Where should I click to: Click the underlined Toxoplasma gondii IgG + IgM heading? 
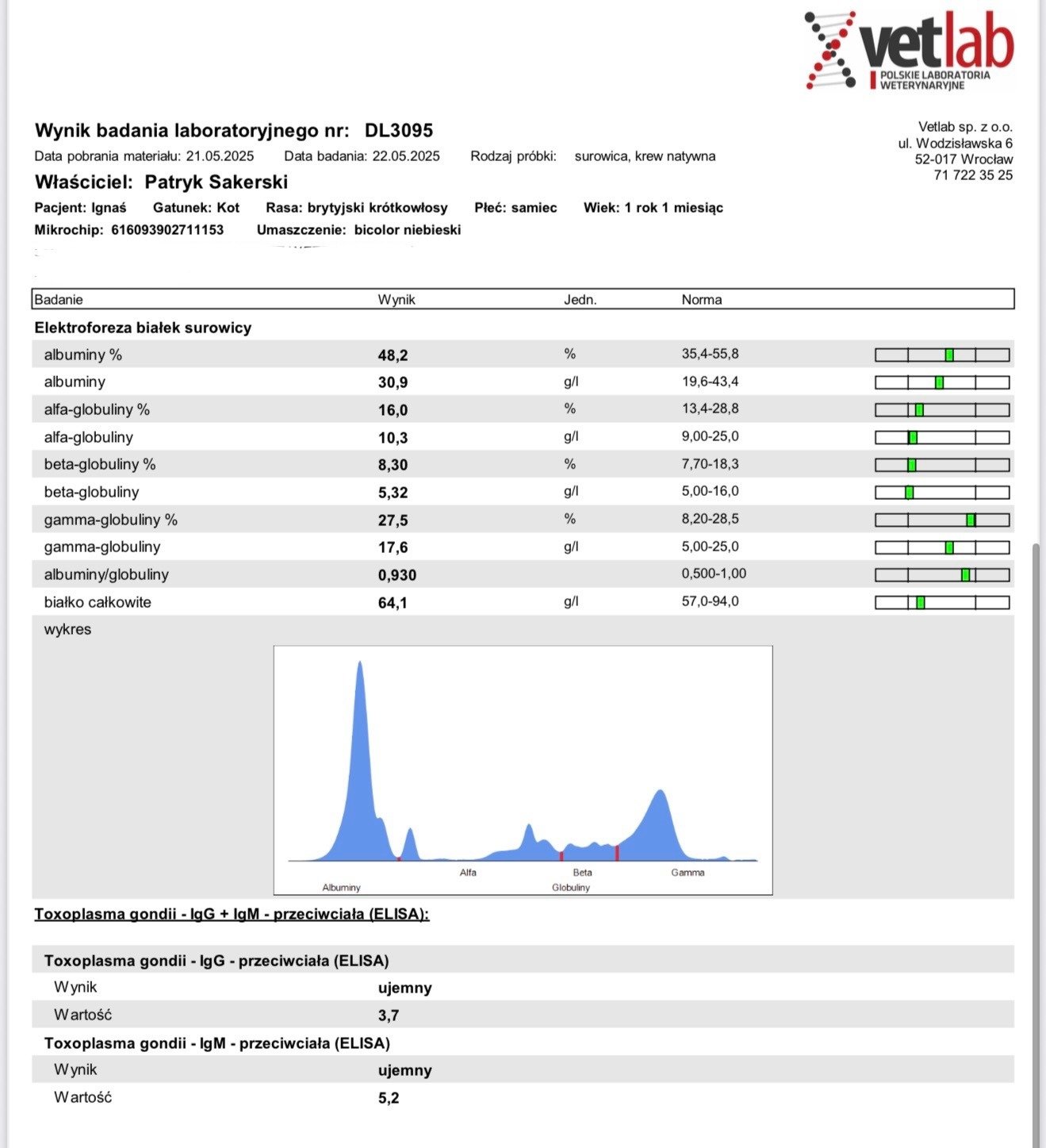point(232,914)
